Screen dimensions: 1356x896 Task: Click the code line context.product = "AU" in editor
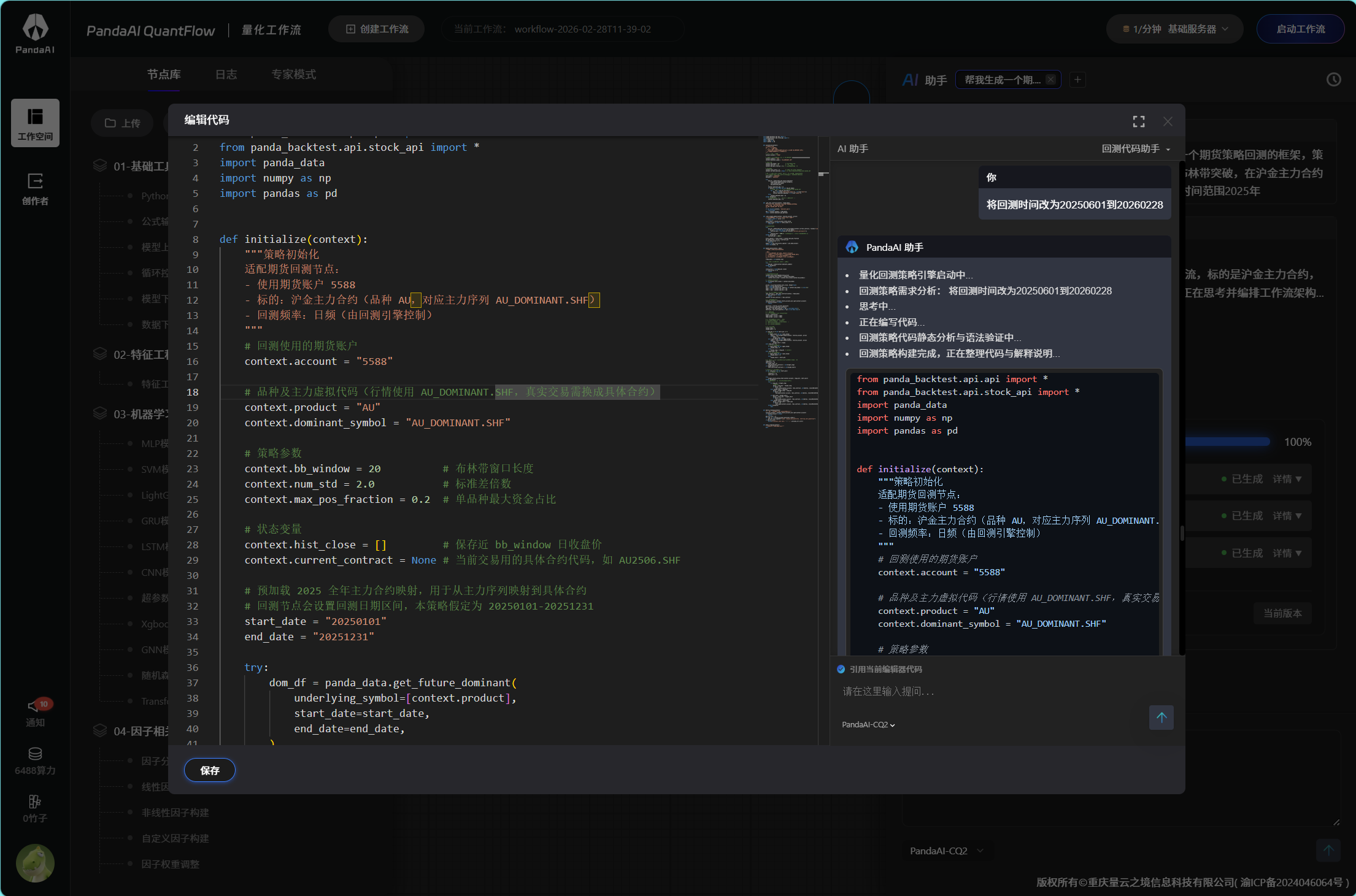(312, 407)
